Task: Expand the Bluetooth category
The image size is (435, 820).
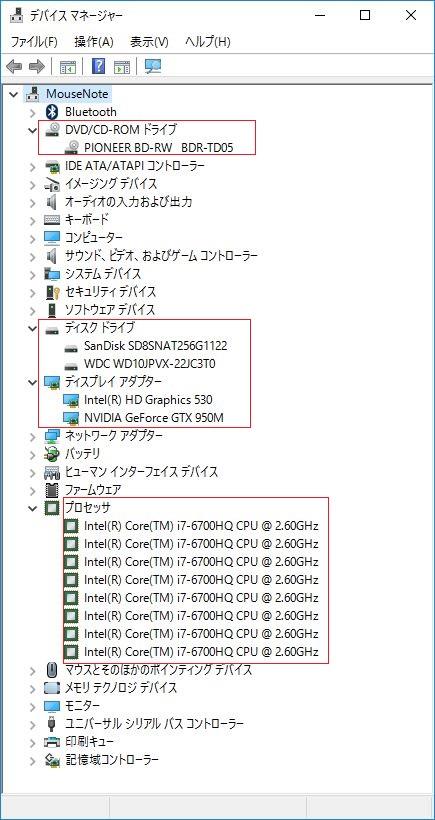Action: pos(33,112)
